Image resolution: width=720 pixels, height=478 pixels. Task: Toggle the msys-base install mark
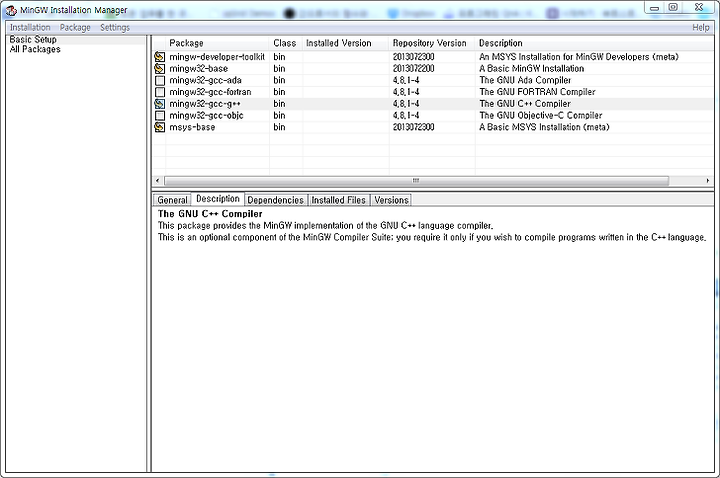[x=159, y=127]
